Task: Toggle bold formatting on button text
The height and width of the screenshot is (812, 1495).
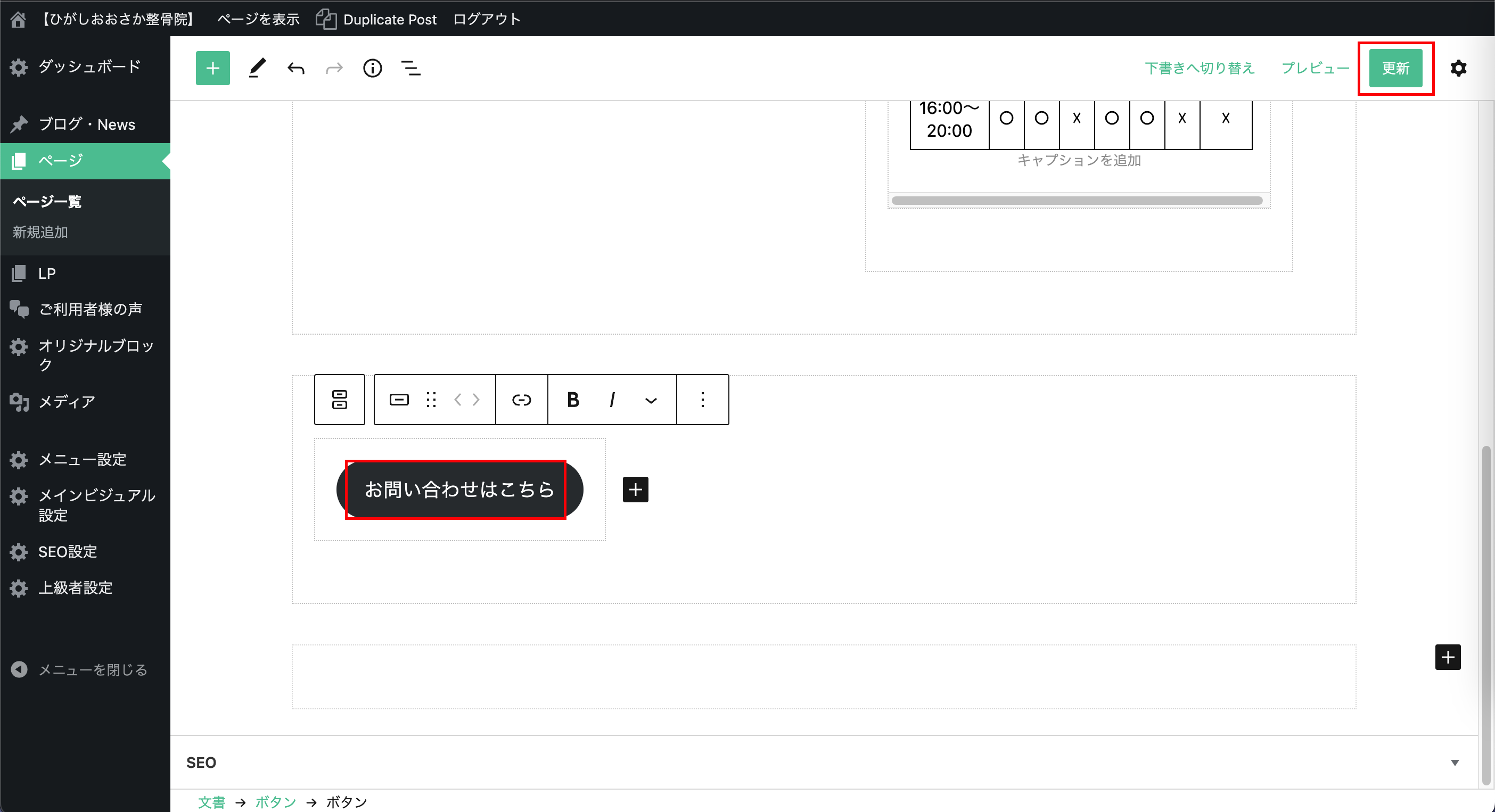Action: (x=573, y=400)
